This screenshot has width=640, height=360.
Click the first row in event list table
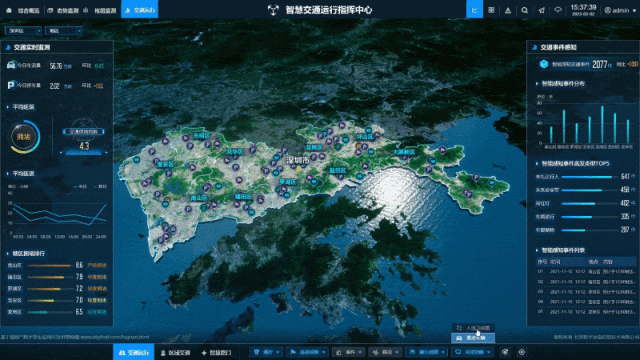pos(585,271)
